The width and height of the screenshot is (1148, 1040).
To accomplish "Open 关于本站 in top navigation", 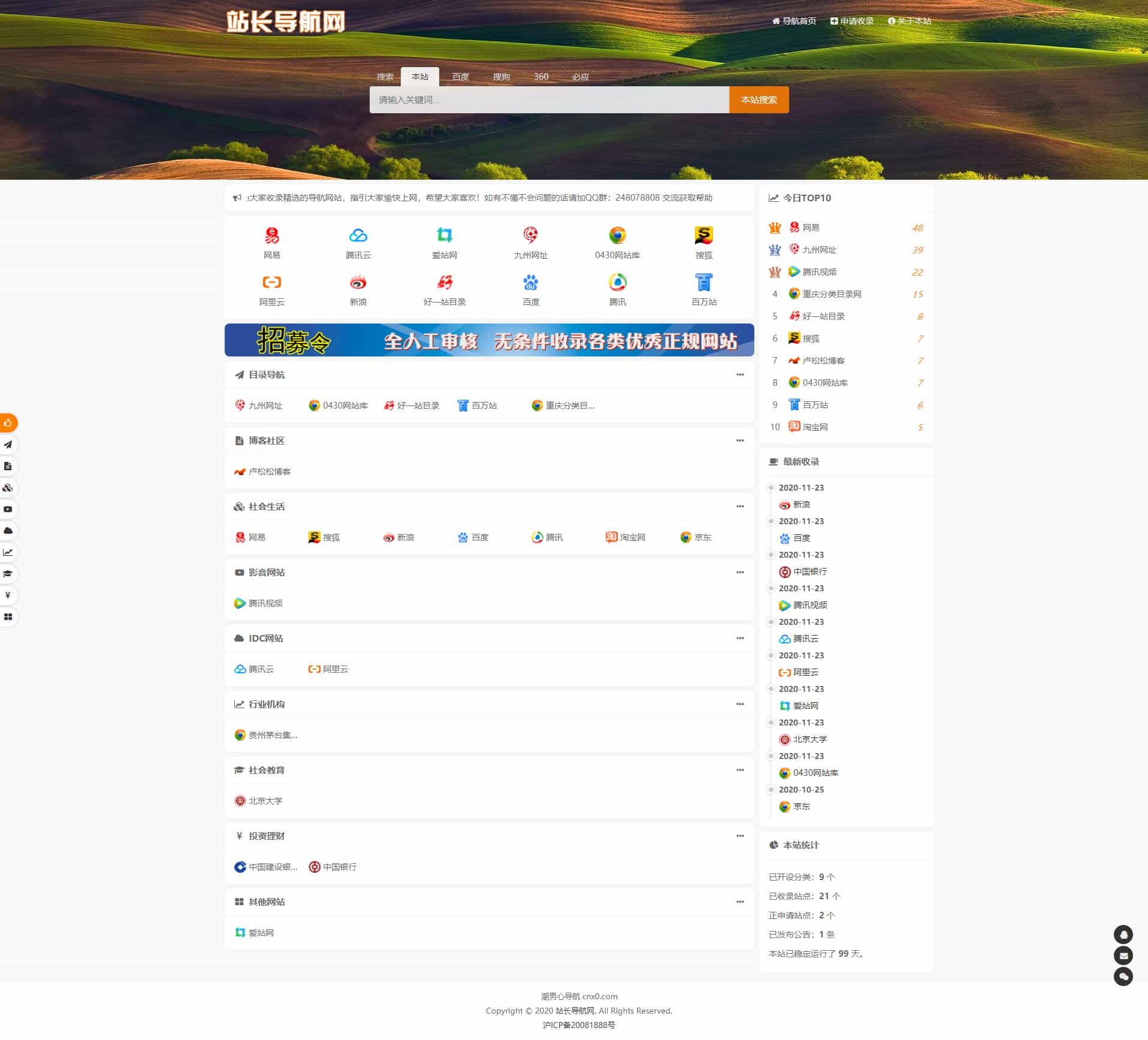I will (910, 21).
